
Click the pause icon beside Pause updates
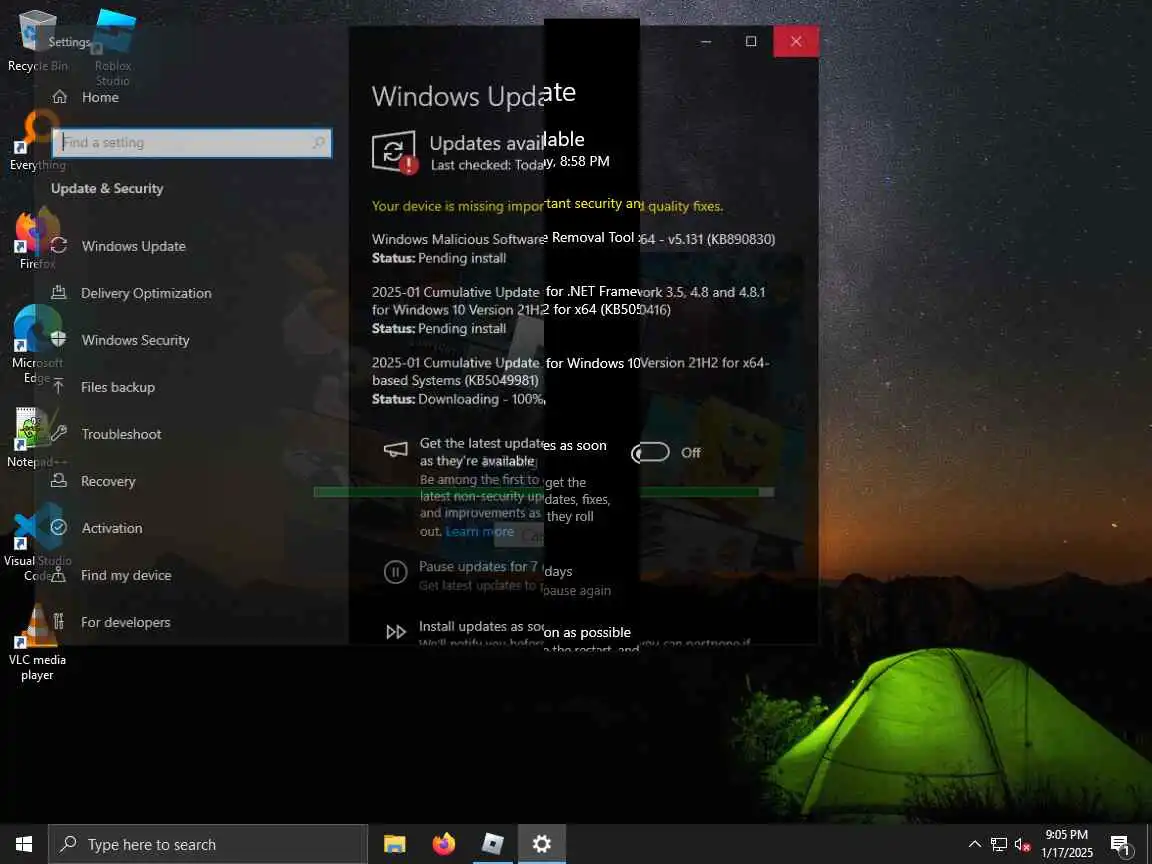click(395, 572)
